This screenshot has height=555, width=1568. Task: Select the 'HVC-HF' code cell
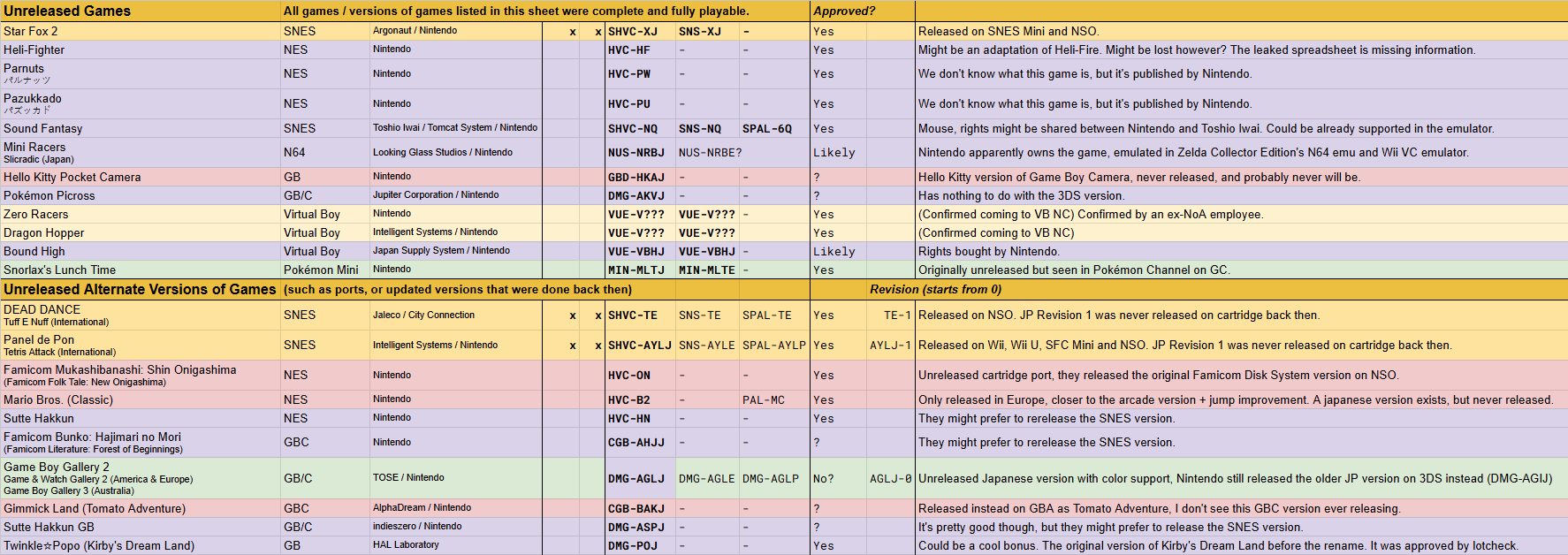tap(641, 49)
